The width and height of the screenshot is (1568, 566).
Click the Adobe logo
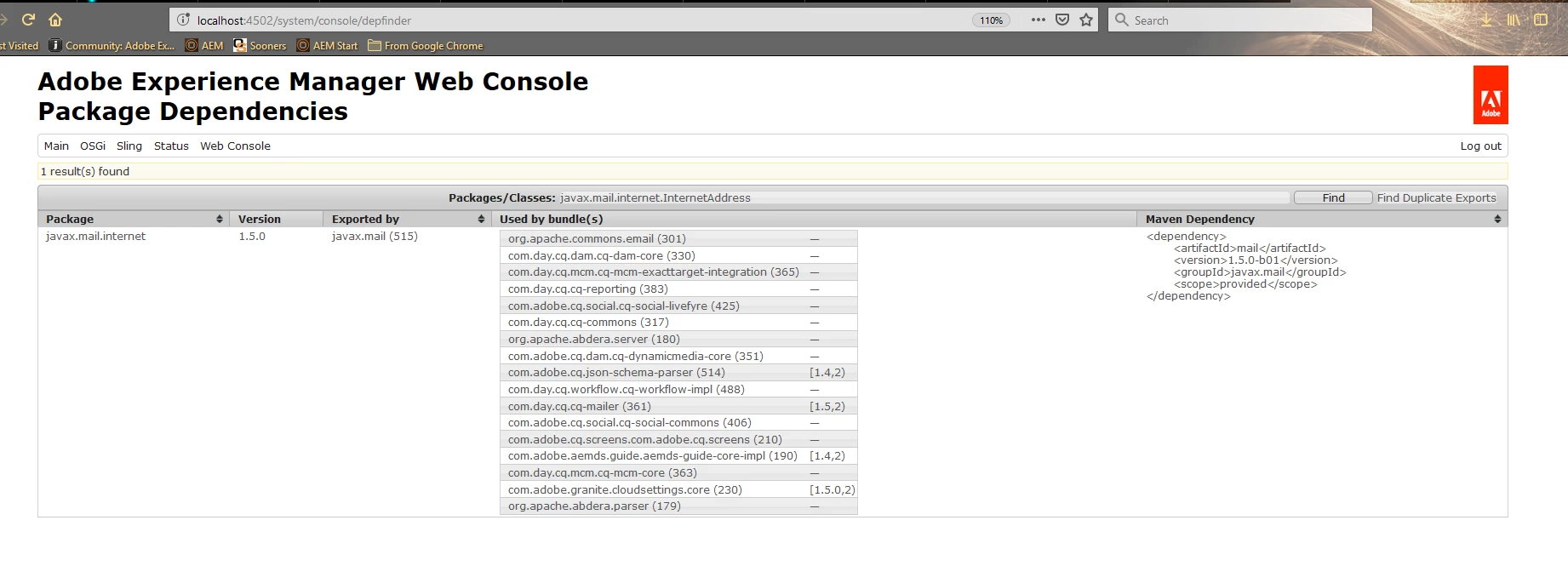point(1491,94)
